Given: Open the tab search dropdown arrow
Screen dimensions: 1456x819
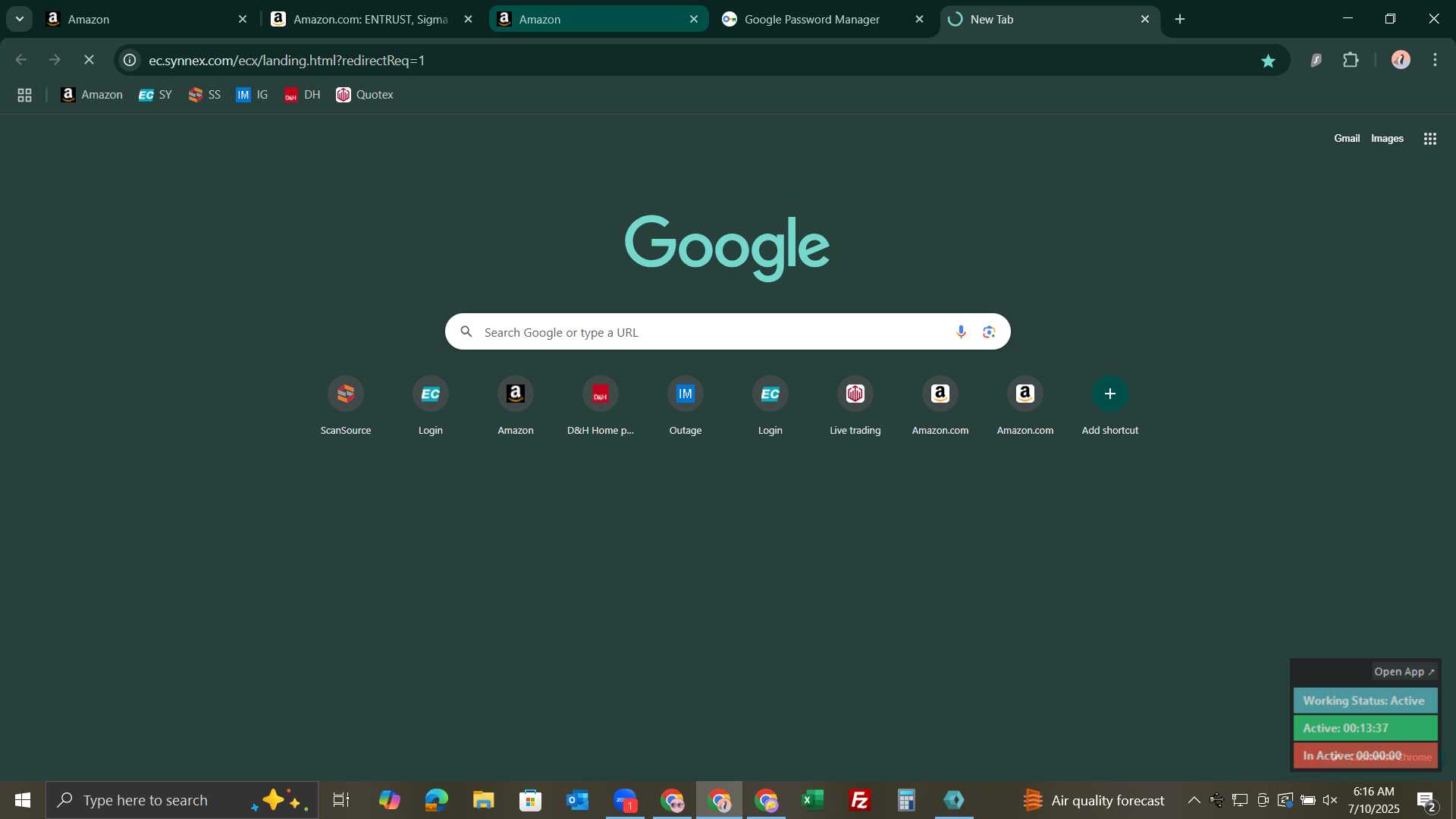Looking at the screenshot, I should 20,19.
